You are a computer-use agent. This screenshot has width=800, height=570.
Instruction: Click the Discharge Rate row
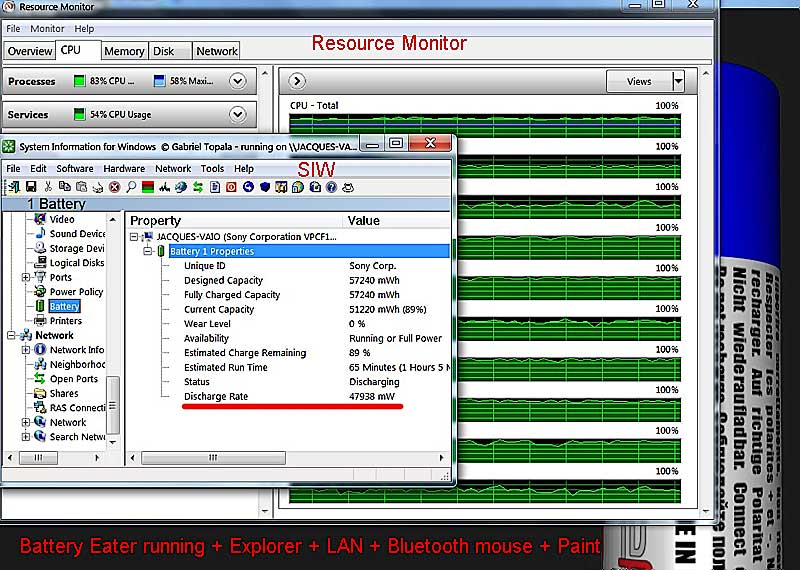(x=308, y=396)
